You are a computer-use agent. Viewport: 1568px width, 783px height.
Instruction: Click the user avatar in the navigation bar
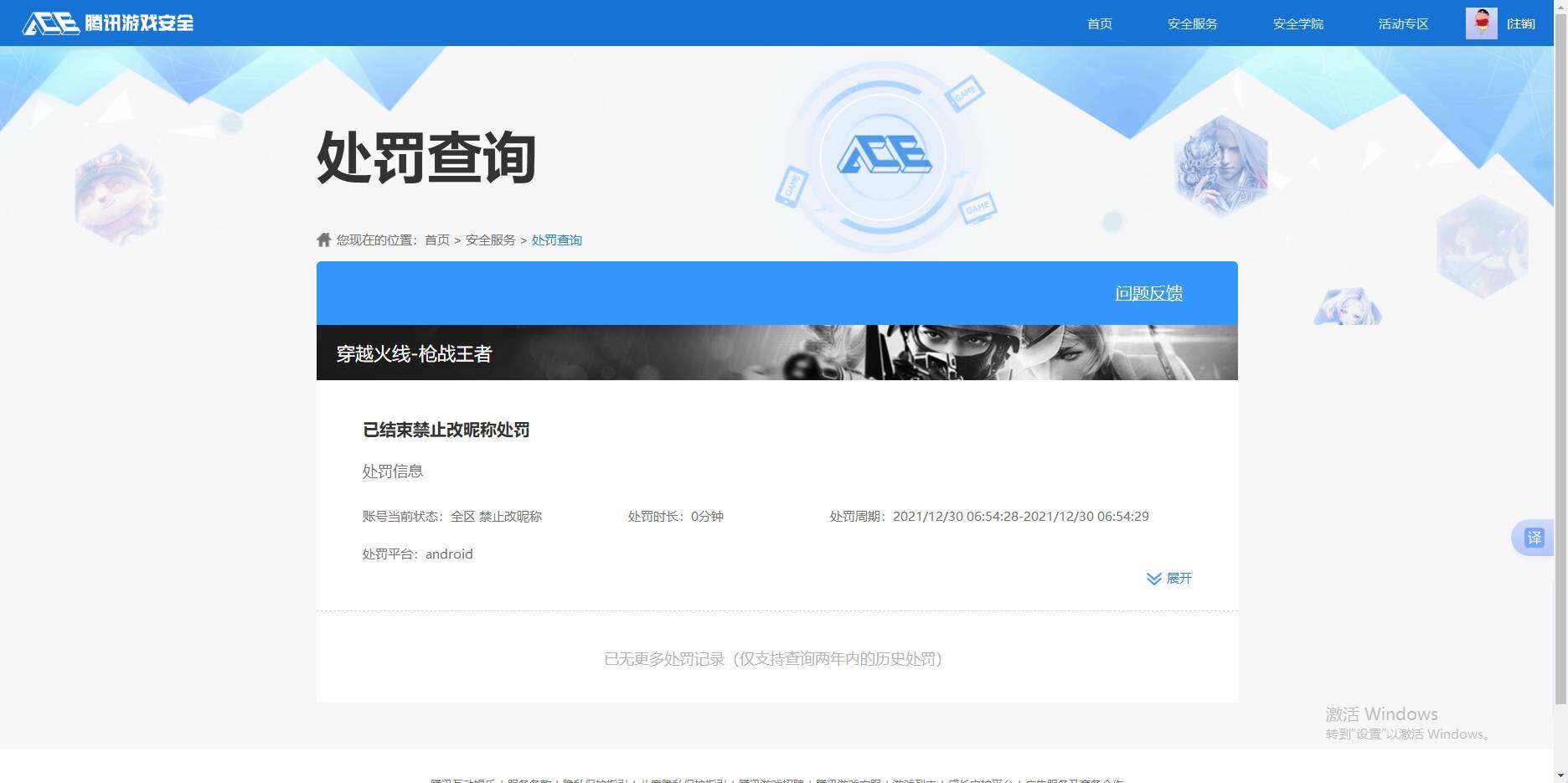click(1481, 23)
